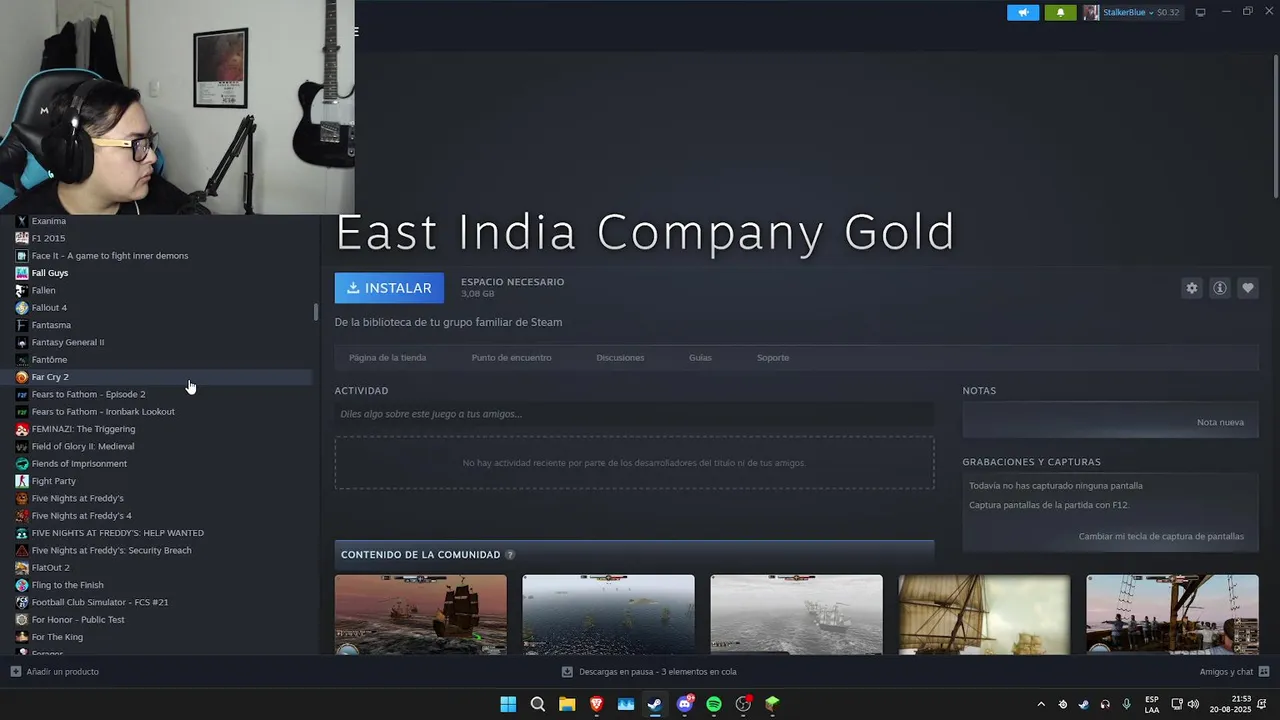
Task: Click the ESP LAA language indicator
Action: [x=1152, y=704]
